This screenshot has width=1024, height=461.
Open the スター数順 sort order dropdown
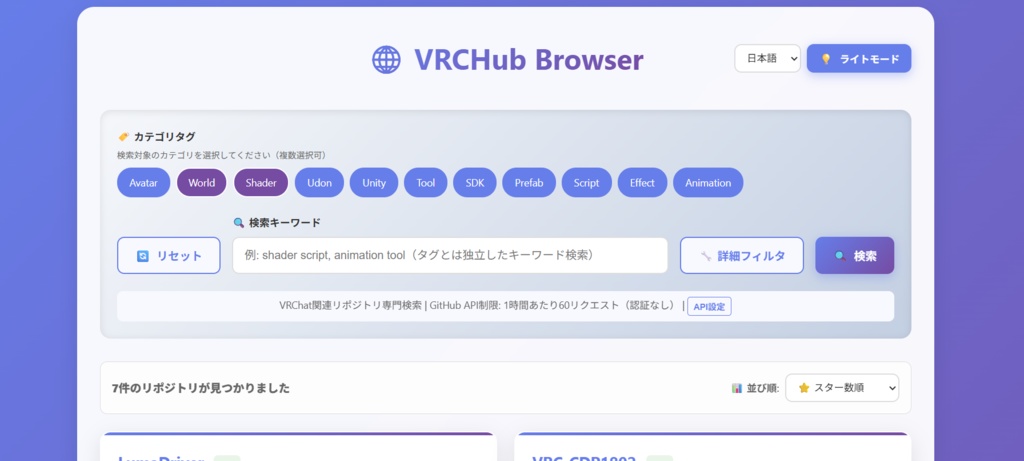842,388
